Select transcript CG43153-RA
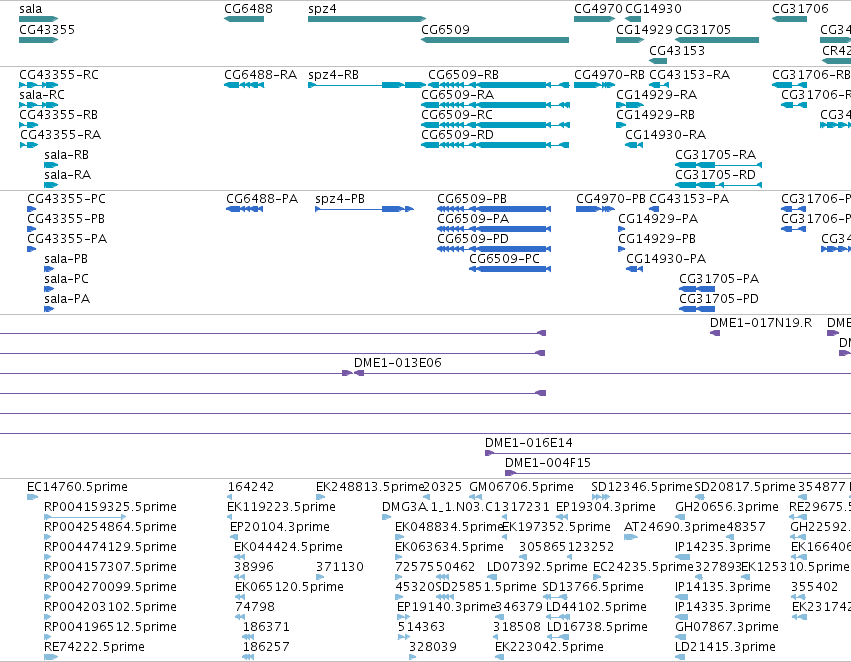Screen dimensions: 851x662 659,85
